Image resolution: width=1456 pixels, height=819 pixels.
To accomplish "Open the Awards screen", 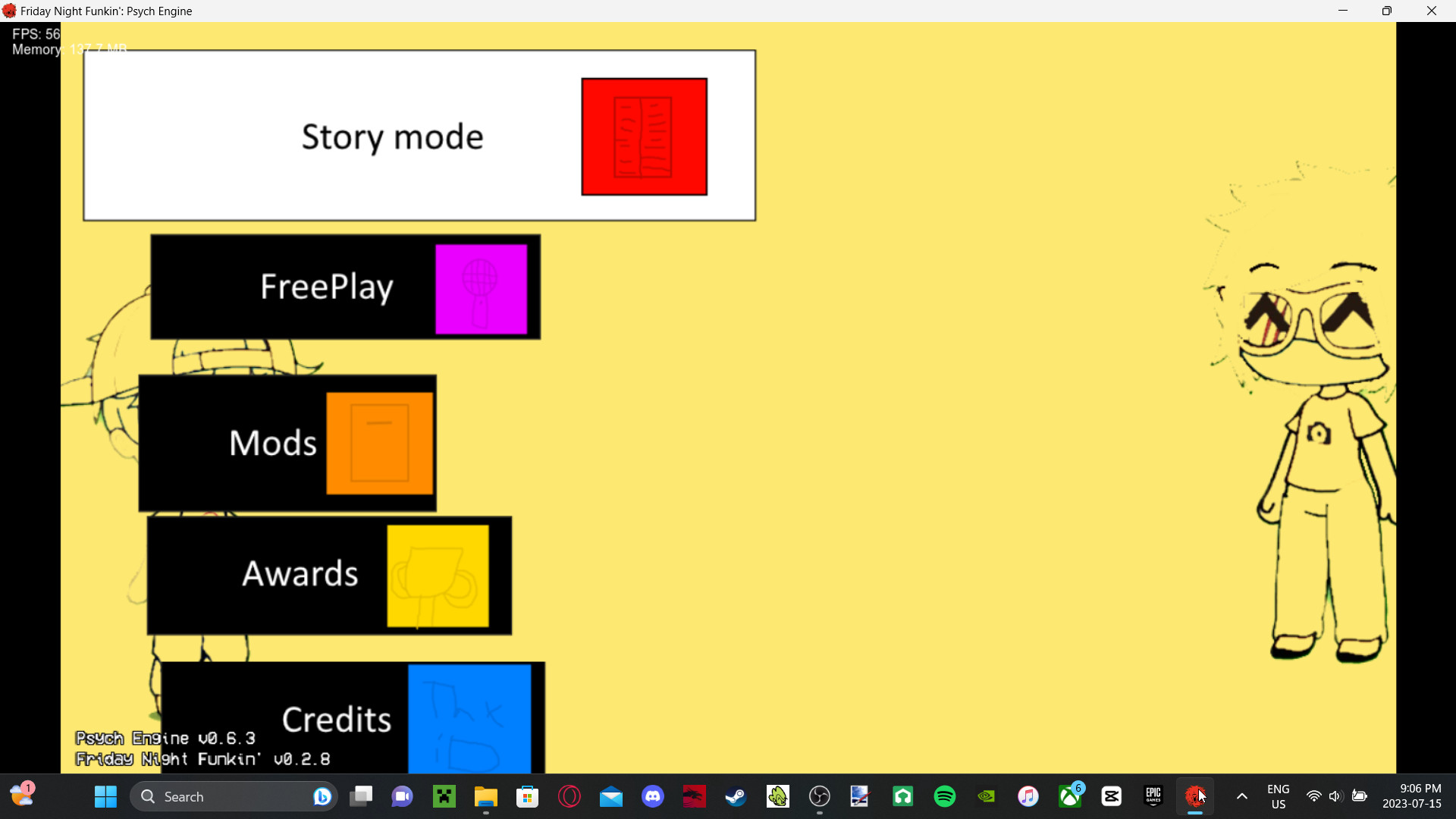I will coord(329,575).
